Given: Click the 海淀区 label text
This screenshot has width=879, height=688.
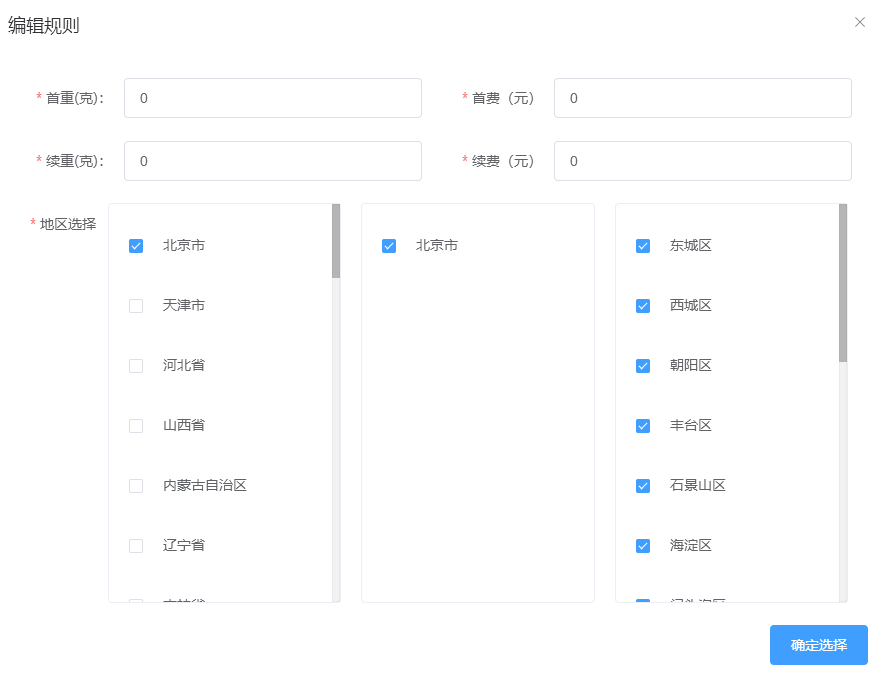Looking at the screenshot, I should pyautogui.click(x=691, y=546).
